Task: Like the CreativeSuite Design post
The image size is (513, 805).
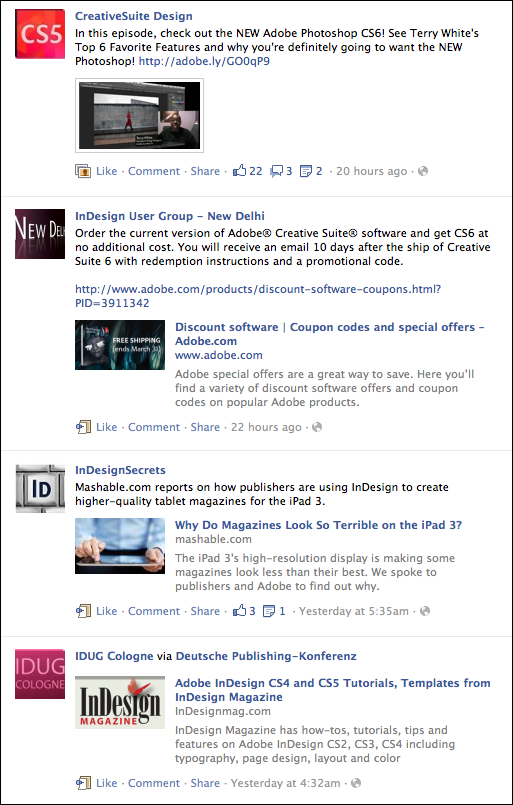Action: coord(107,171)
